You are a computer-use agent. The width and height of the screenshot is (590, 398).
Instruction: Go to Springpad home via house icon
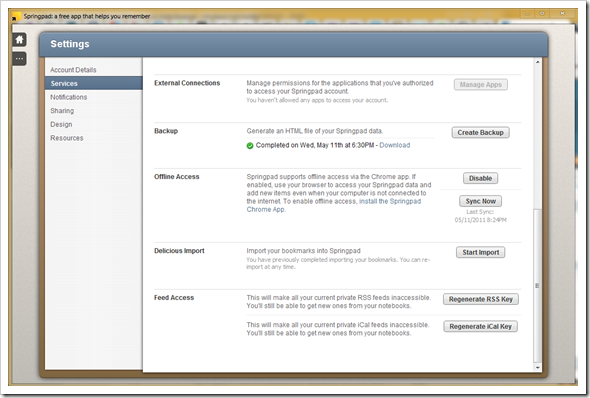tap(19, 39)
